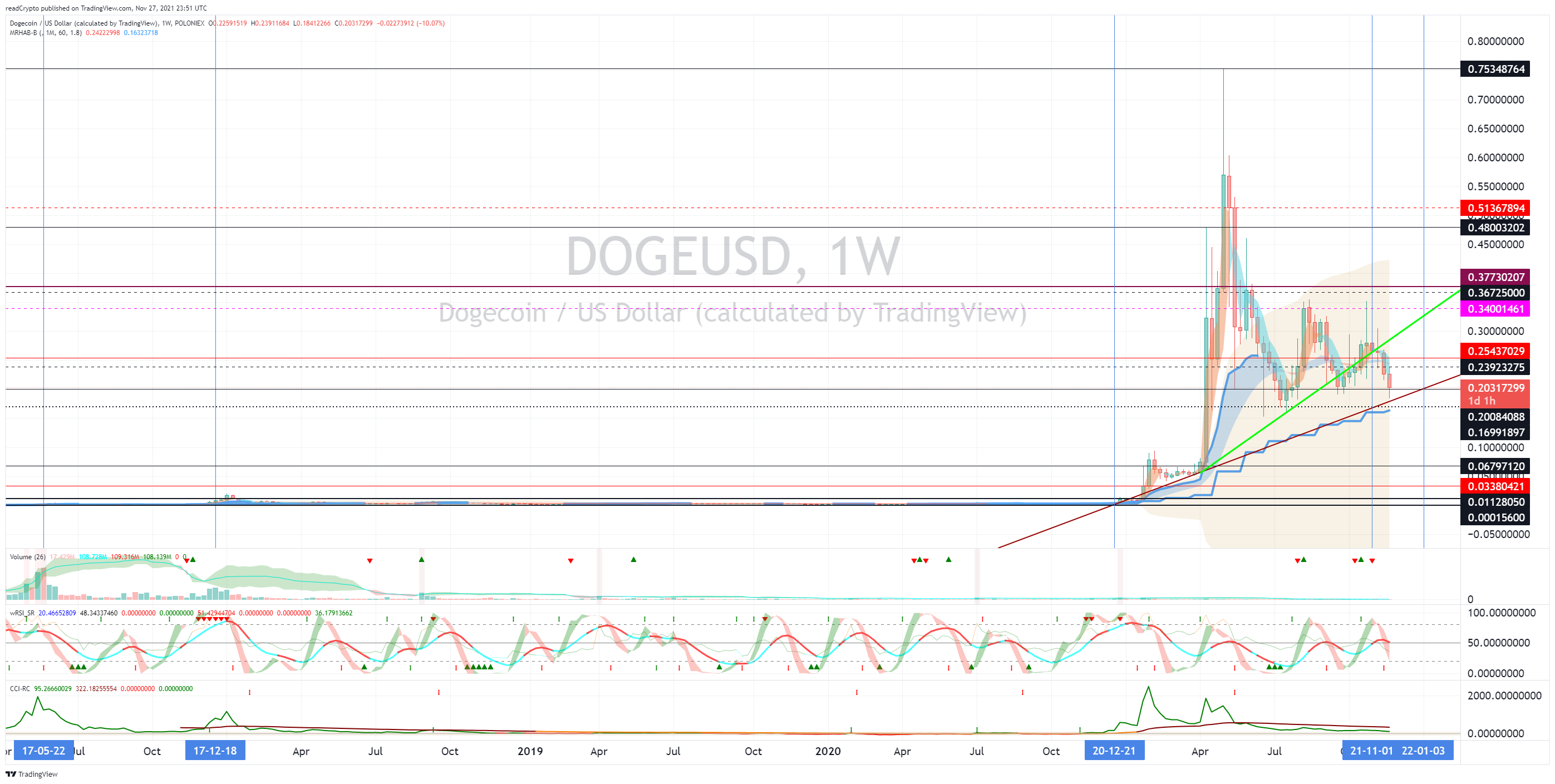
Task: Click the 0.06797120 price label
Action: tap(1495, 466)
